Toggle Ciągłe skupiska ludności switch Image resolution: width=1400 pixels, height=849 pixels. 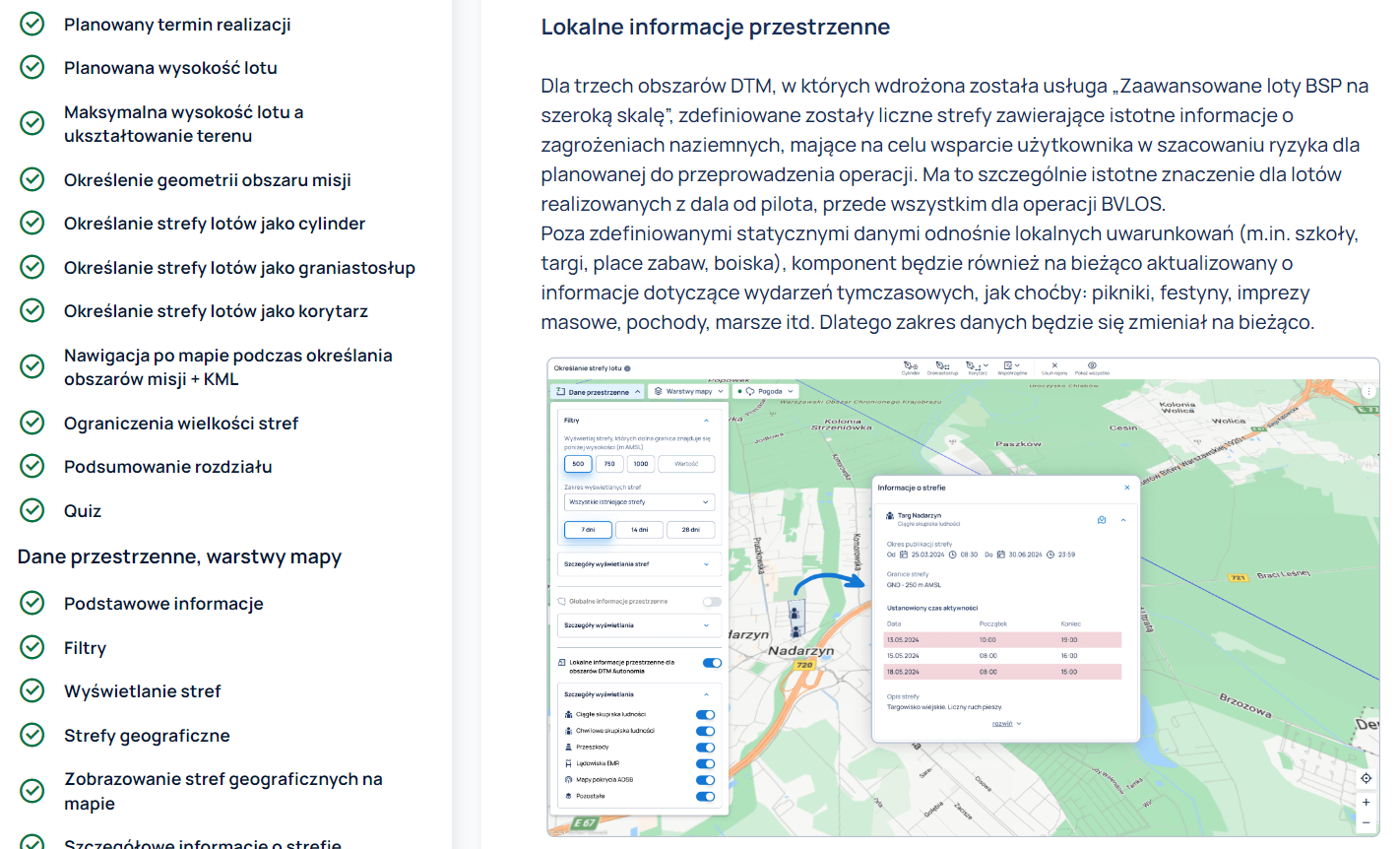[705, 715]
